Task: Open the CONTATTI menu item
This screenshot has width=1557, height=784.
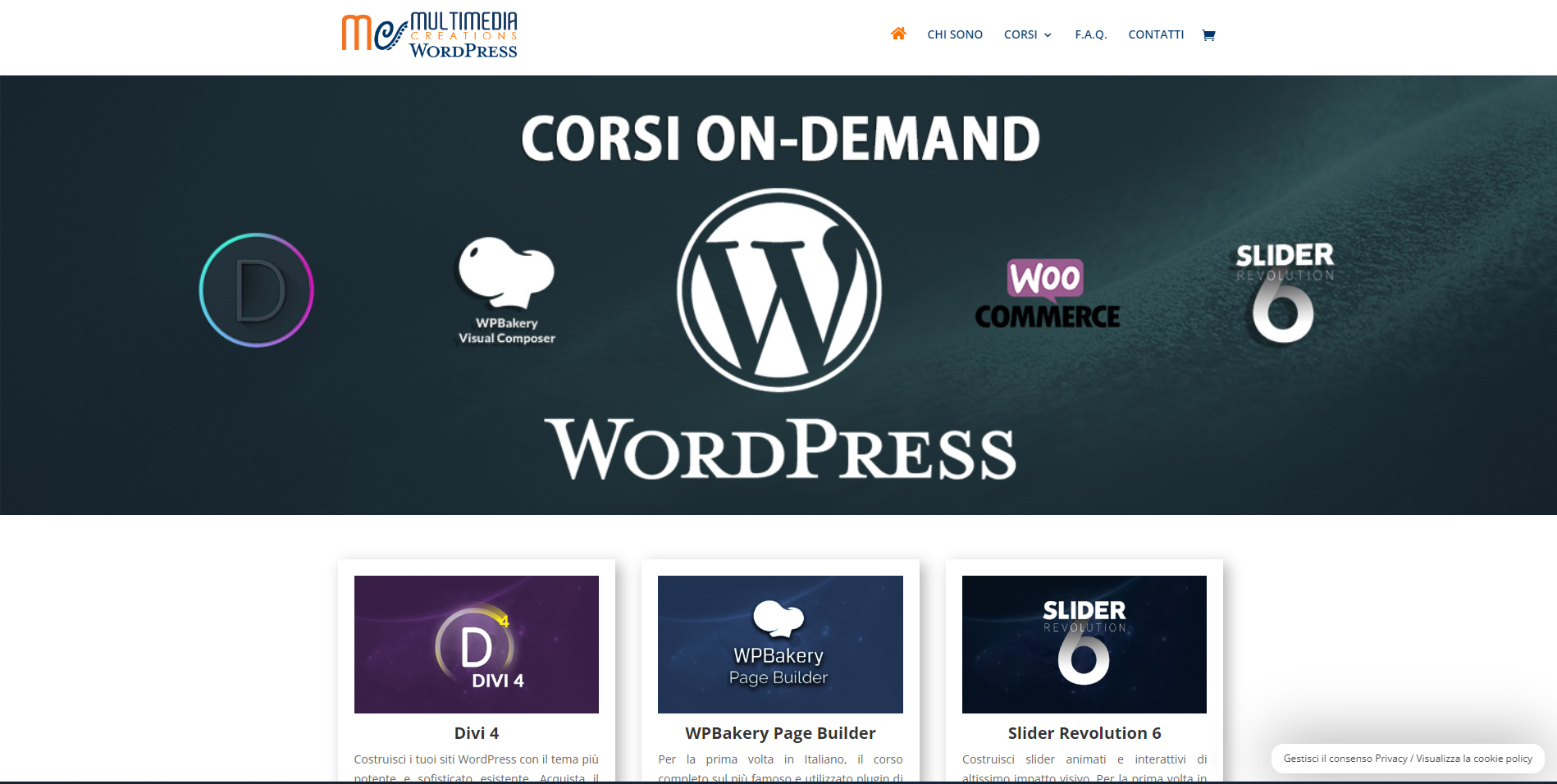Action: point(1156,34)
